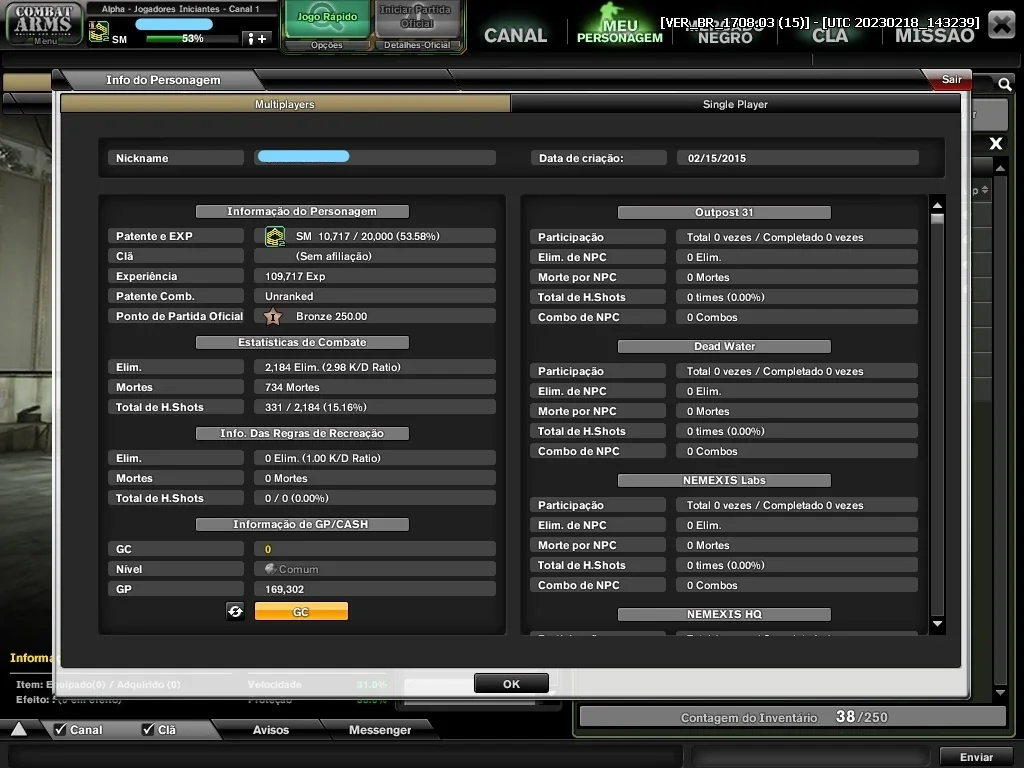The width and height of the screenshot is (1024, 768).
Task: Click the NEMEXIS Labs section header
Action: pos(724,480)
